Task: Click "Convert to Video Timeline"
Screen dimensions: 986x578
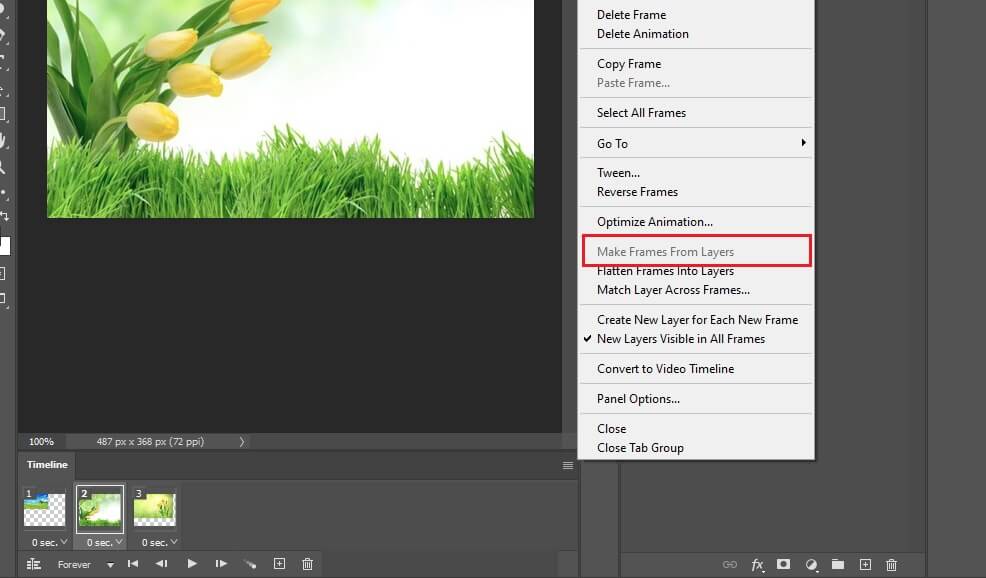Action: [x=666, y=368]
